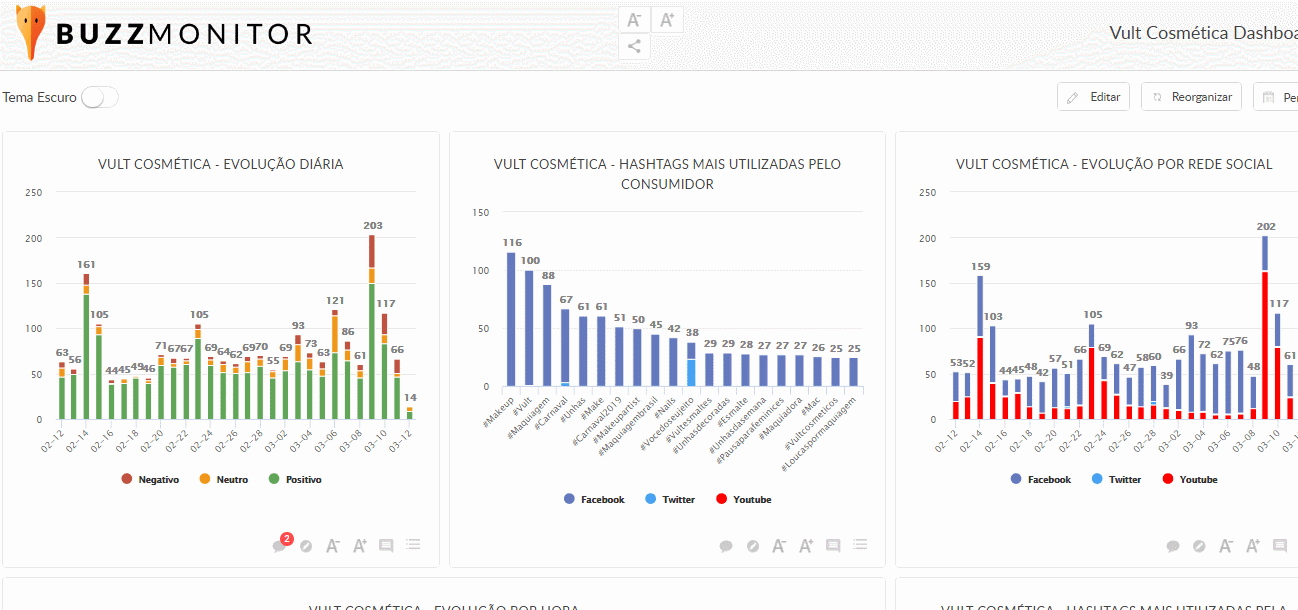The height and width of the screenshot is (610, 1298).
Task: Click the Buzzmonitor fox logo
Action: [x=30, y=33]
